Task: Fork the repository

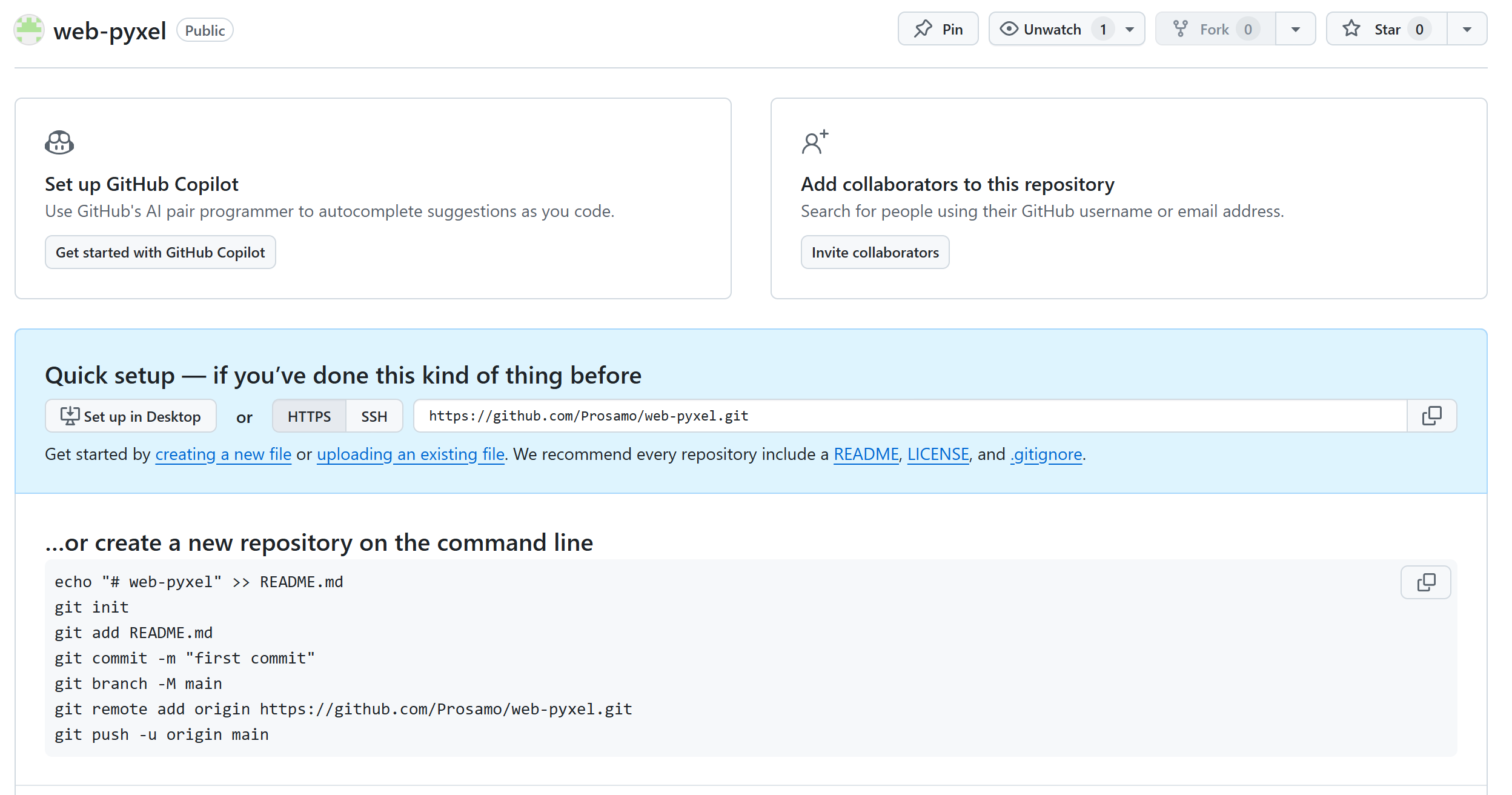Action: point(1215,29)
